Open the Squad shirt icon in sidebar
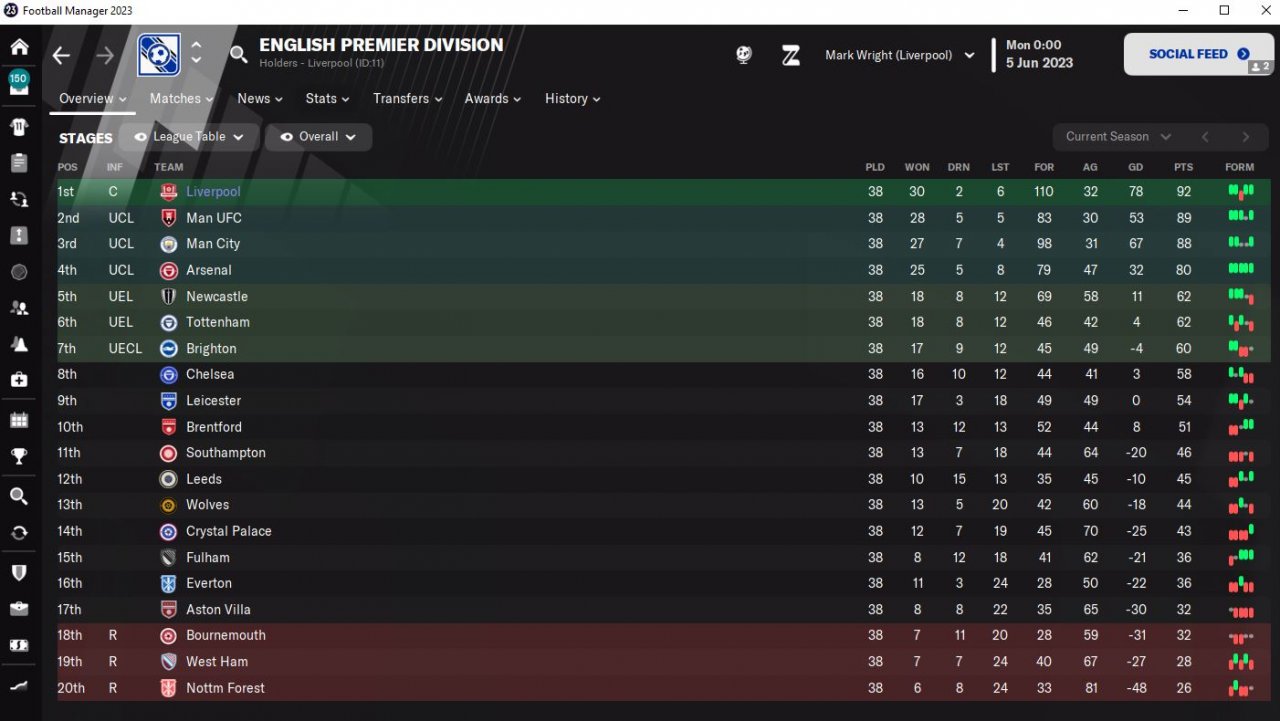The width and height of the screenshot is (1280, 721). 19,127
